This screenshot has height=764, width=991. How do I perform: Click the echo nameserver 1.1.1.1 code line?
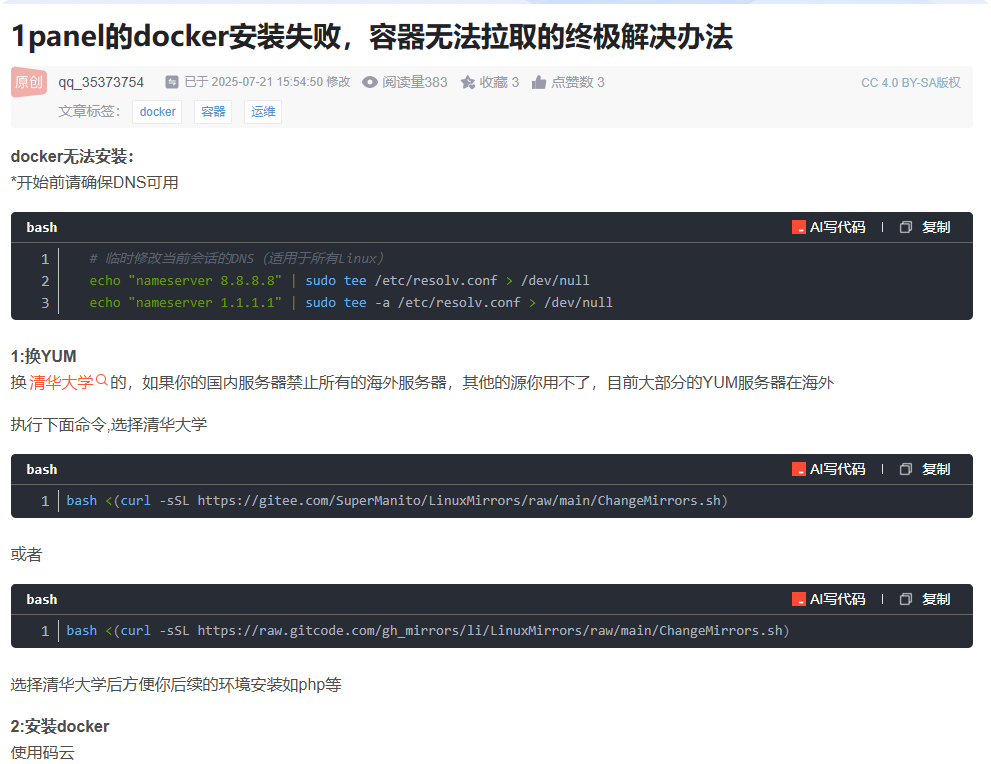tap(351, 303)
